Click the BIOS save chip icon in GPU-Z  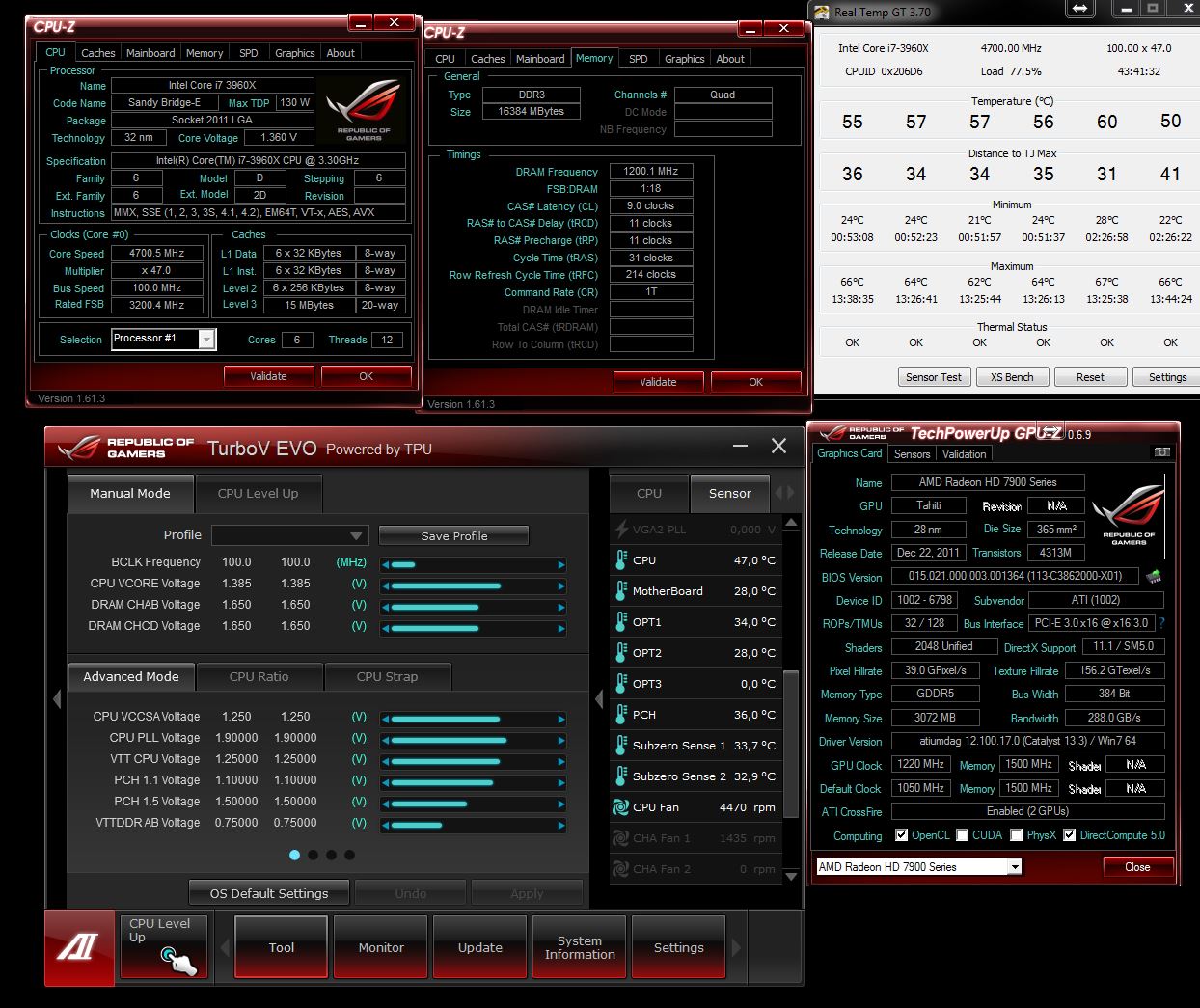pos(1153,577)
